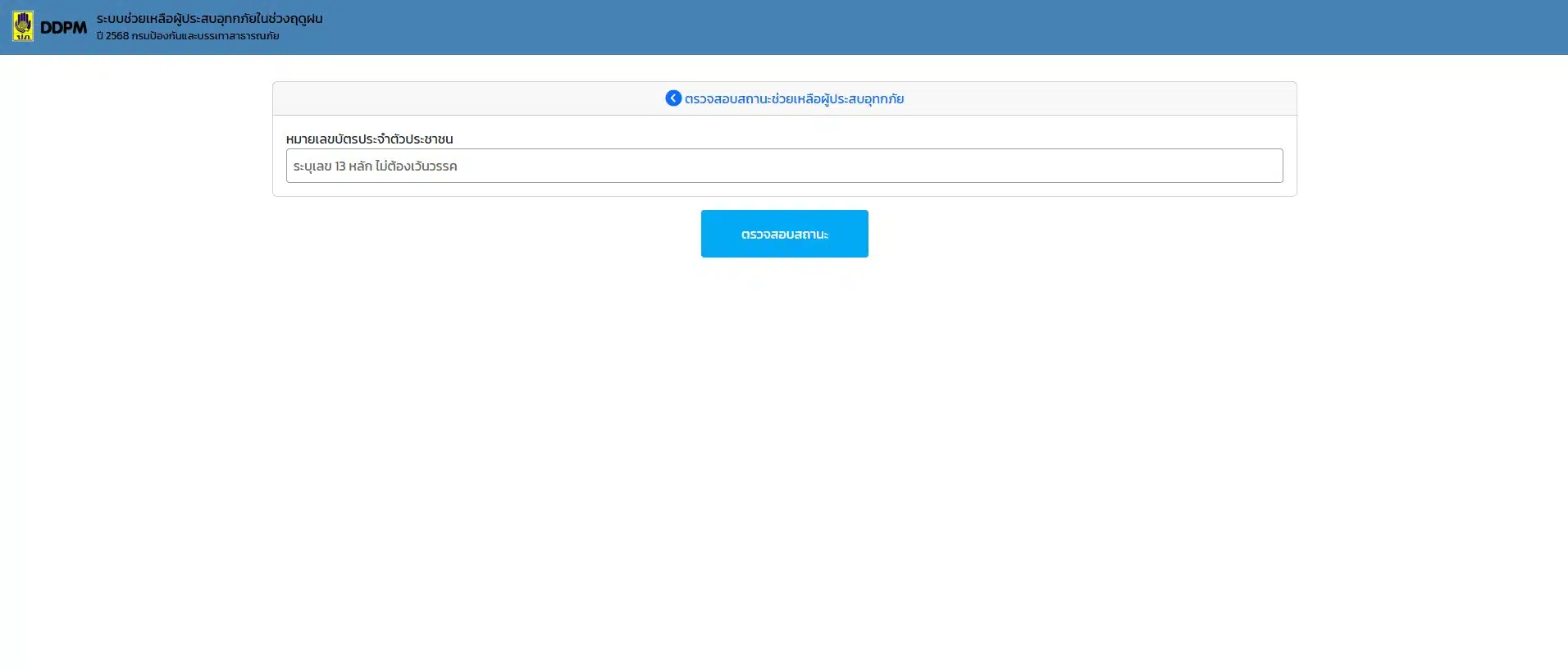Click placeholder text ระบุเลข 13 หลัก

[375, 166]
